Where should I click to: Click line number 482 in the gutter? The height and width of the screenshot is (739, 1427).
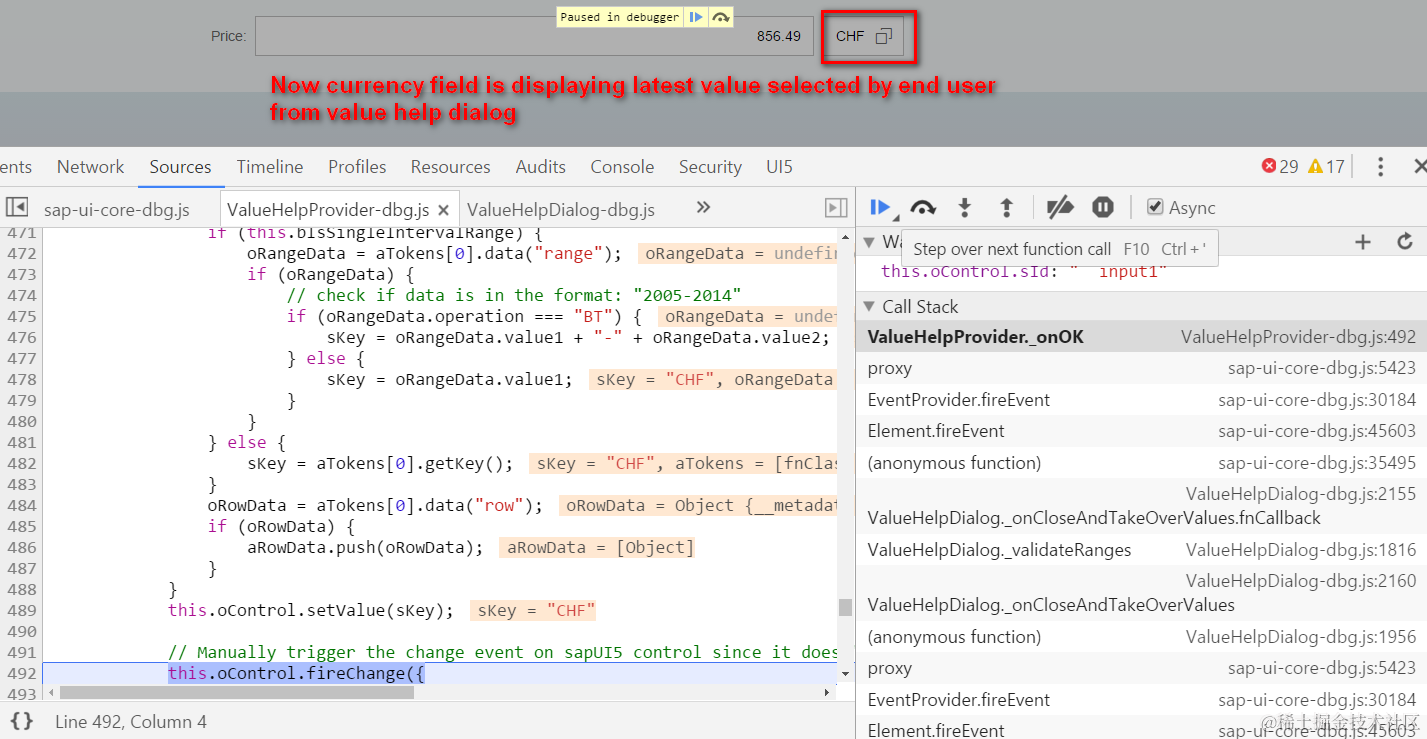click(19, 463)
